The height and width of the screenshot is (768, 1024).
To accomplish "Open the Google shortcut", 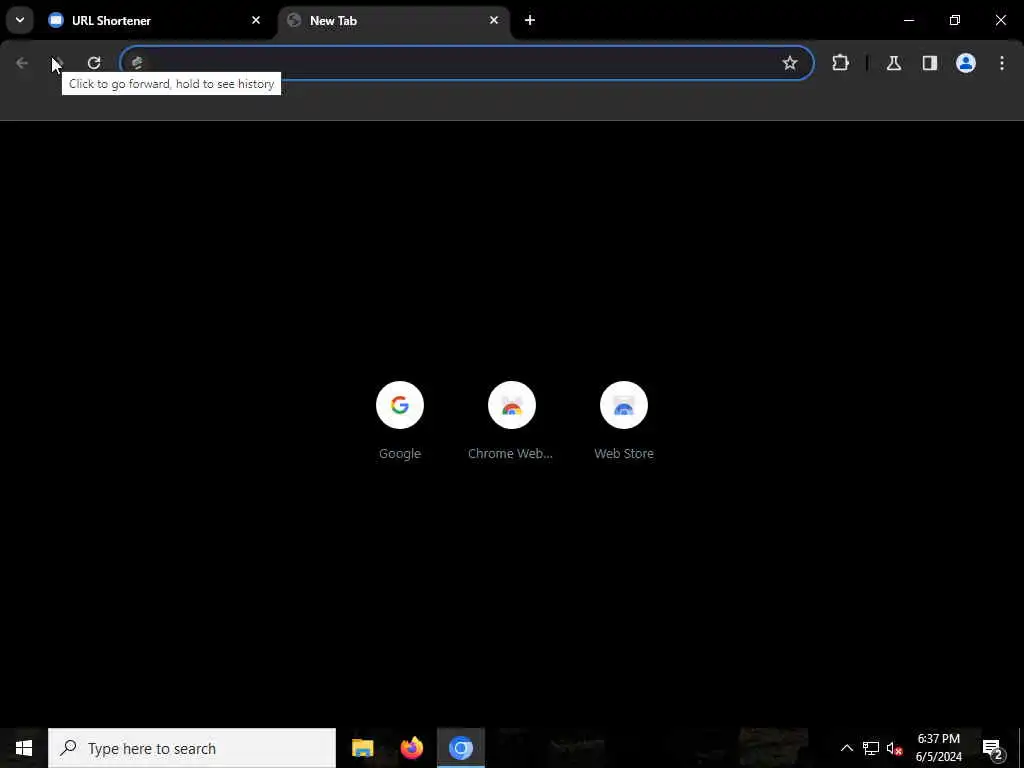I will tap(400, 421).
